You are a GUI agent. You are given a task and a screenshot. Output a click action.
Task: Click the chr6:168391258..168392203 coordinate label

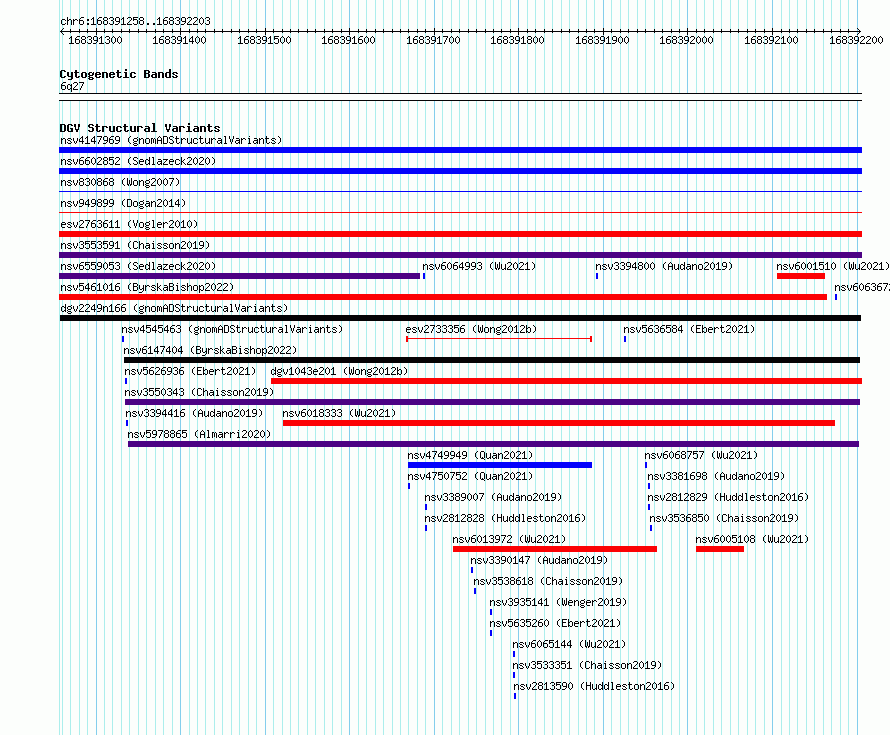(x=135, y=21)
